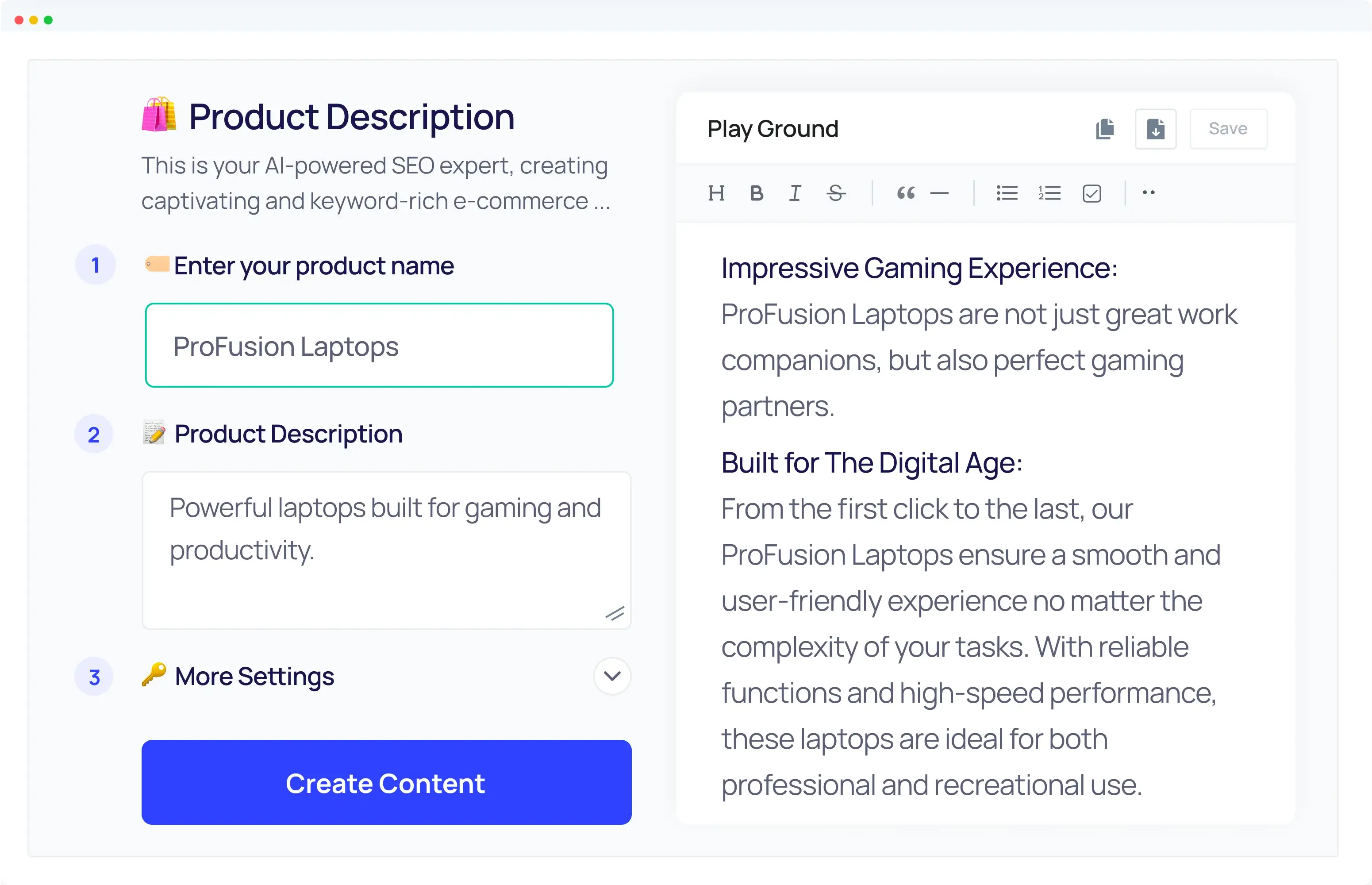The image size is (1372, 885).
Task: Apply strikethrough formatting
Action: pyautogui.click(x=836, y=193)
